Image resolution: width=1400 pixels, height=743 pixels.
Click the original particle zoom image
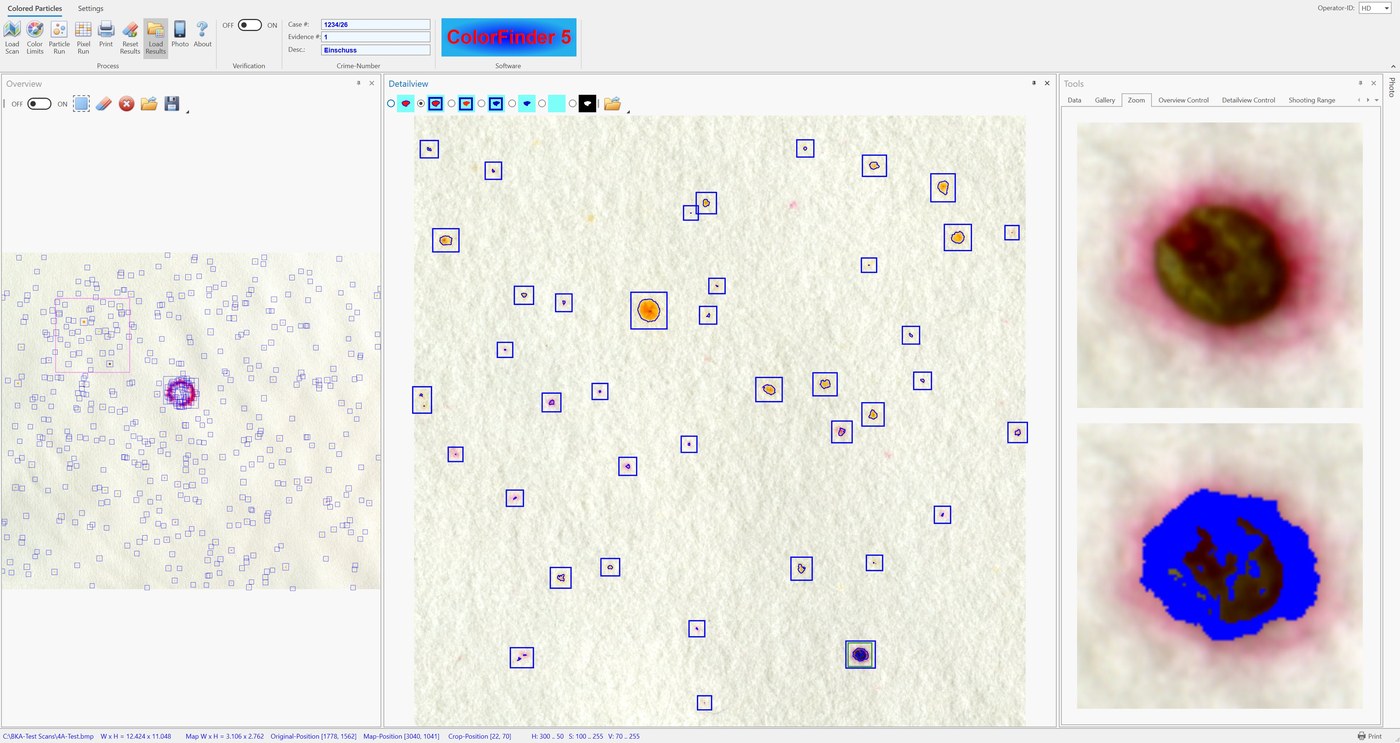click(x=1219, y=265)
